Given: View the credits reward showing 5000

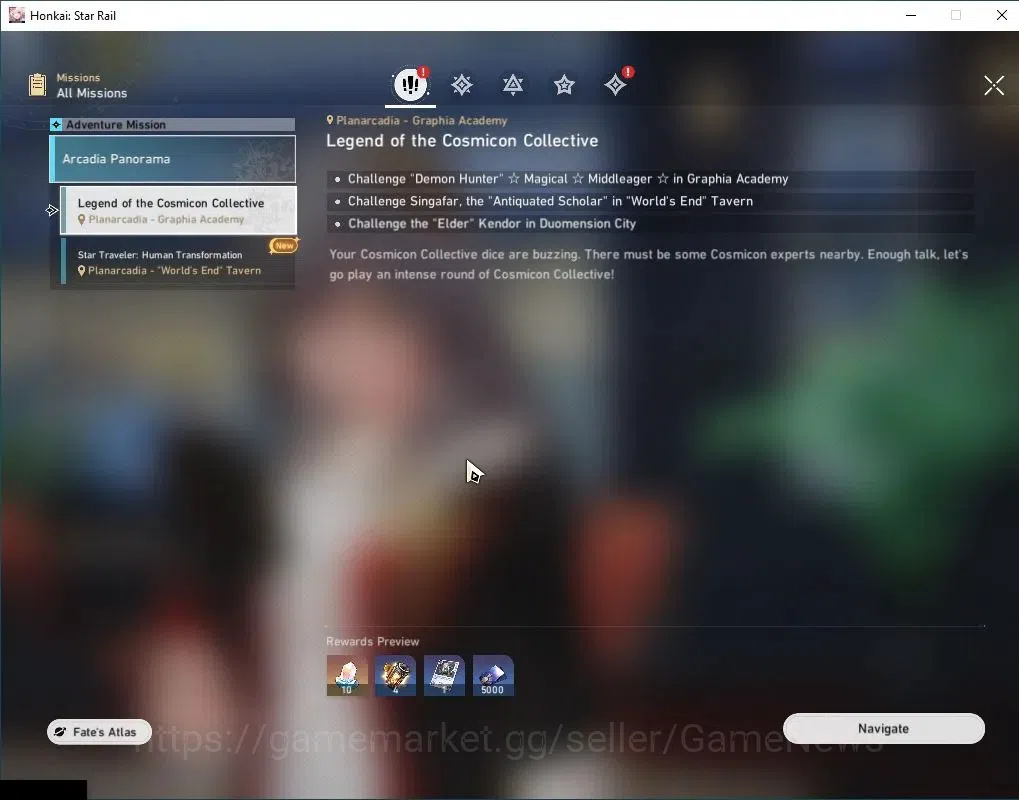Looking at the screenshot, I should pyautogui.click(x=493, y=675).
